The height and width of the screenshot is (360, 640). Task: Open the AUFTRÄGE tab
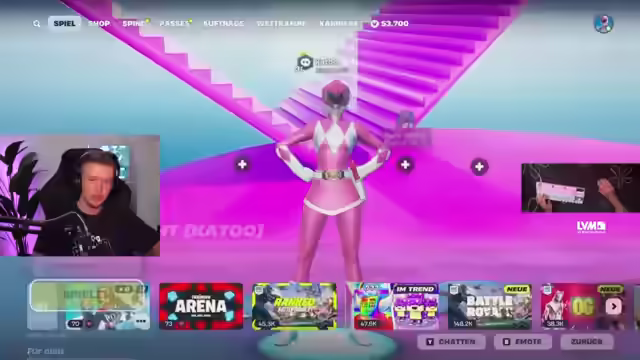[224, 24]
